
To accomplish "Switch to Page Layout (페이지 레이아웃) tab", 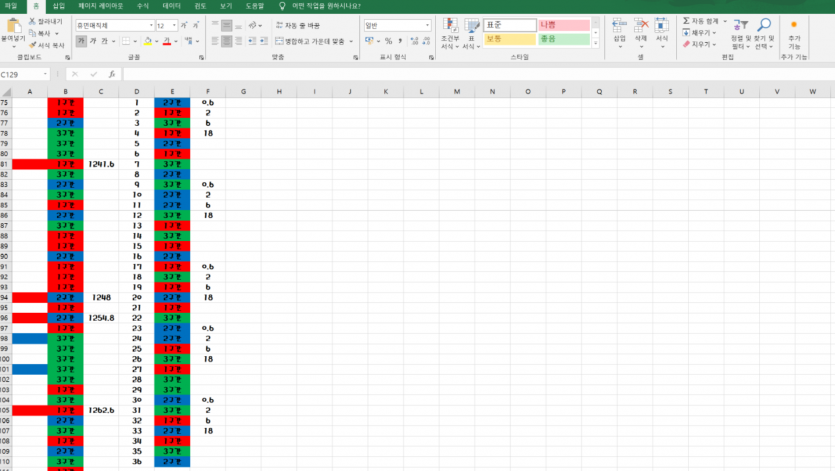I will tap(101, 6).
